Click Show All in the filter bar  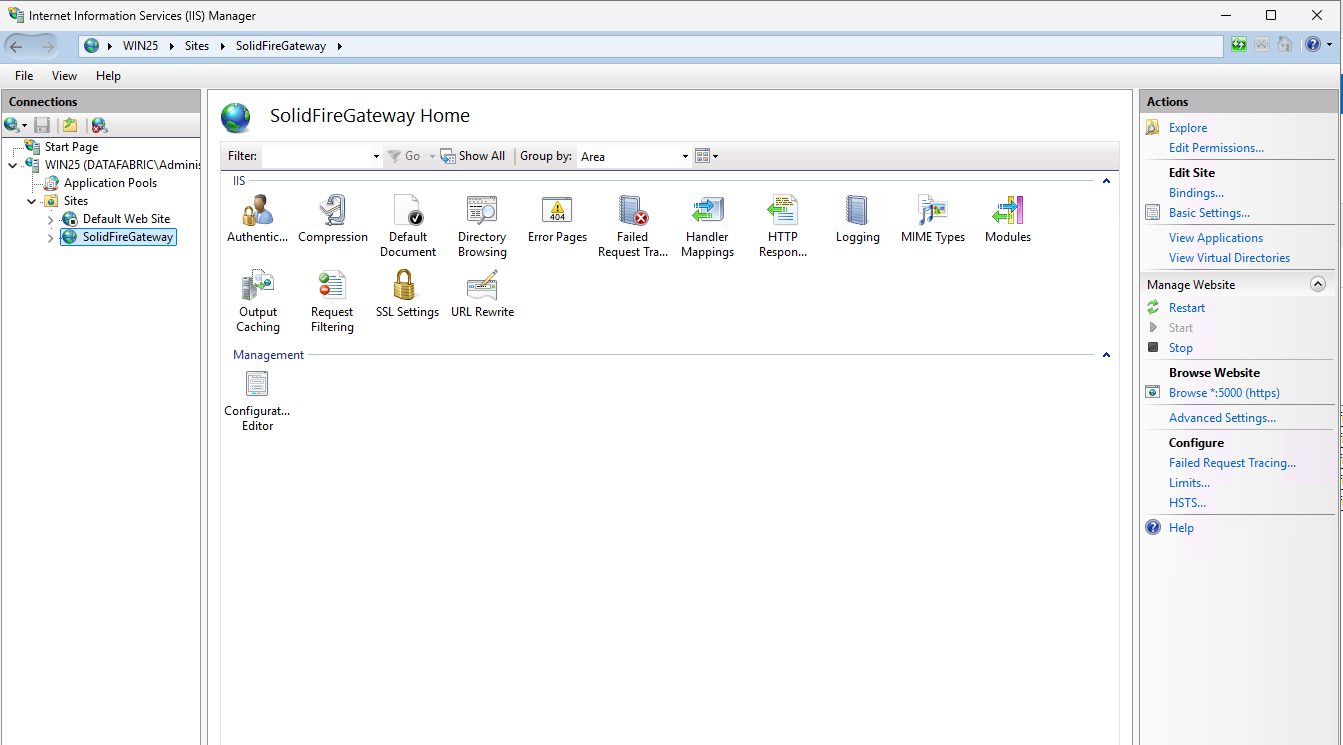click(473, 156)
